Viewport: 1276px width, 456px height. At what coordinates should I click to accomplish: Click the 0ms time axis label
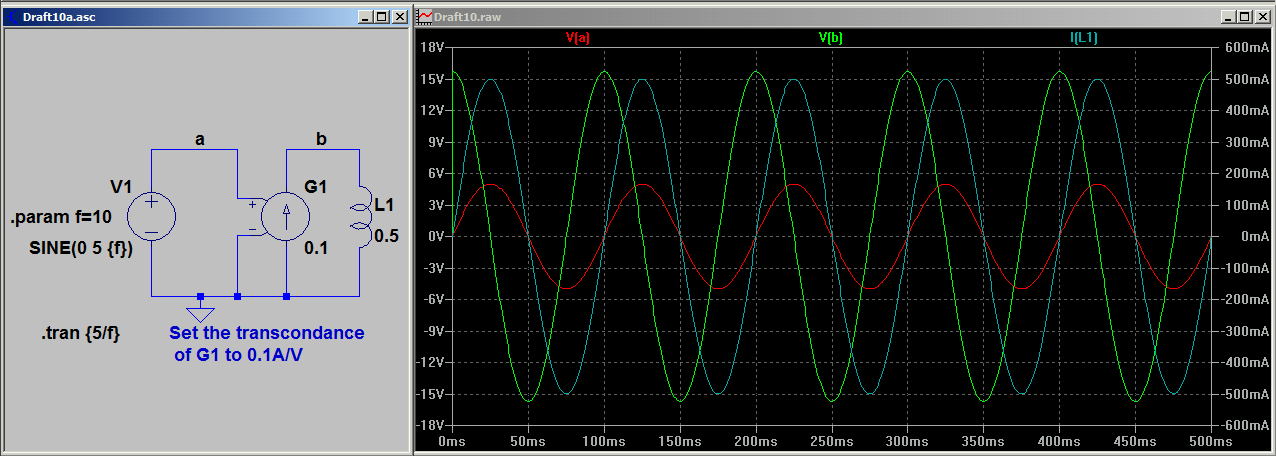coord(452,440)
